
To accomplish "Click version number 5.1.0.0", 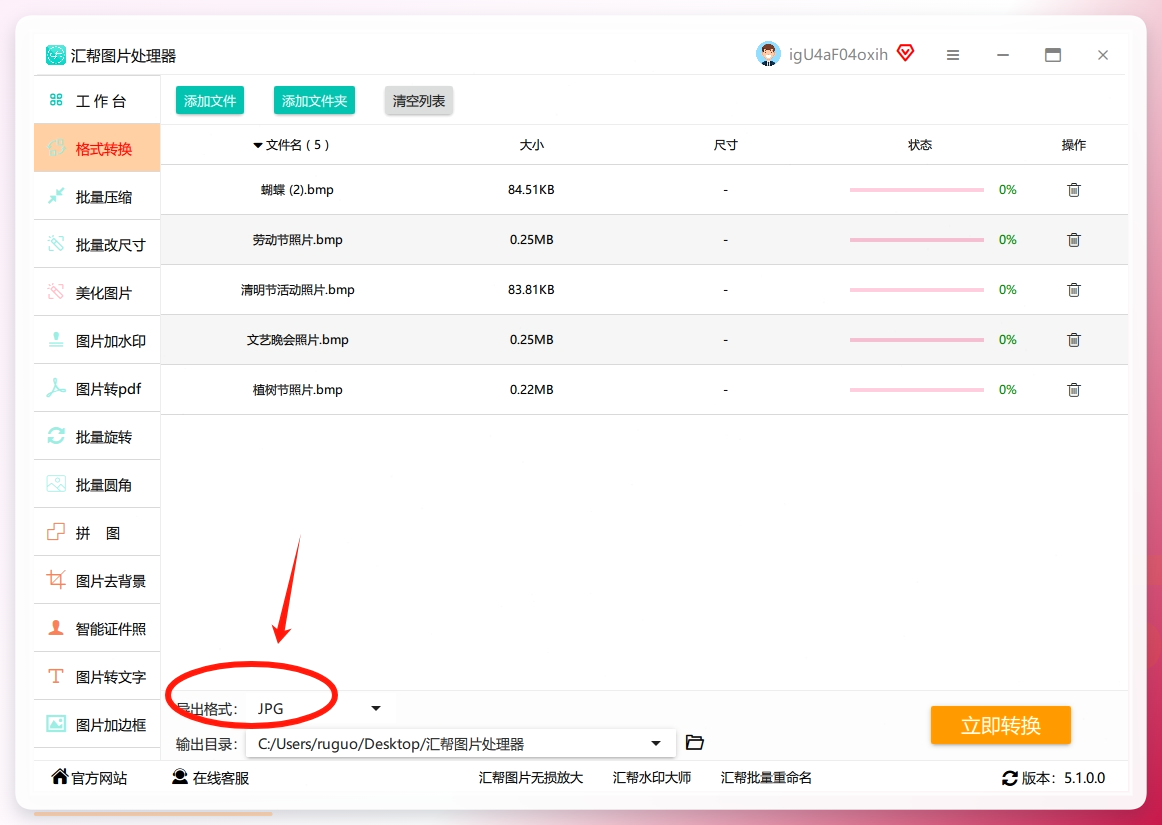I will [1084, 778].
